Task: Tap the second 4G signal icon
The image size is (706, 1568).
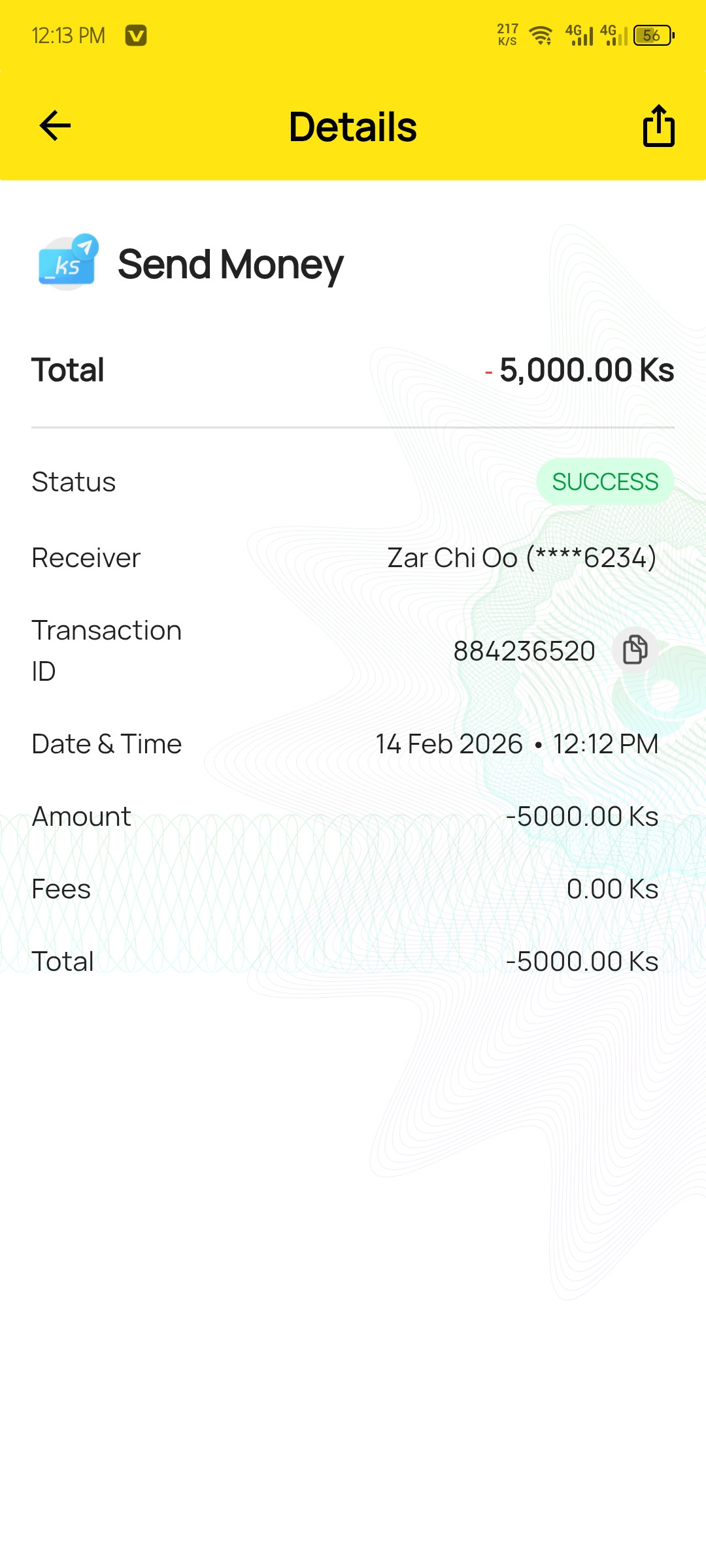Action: click(x=614, y=35)
